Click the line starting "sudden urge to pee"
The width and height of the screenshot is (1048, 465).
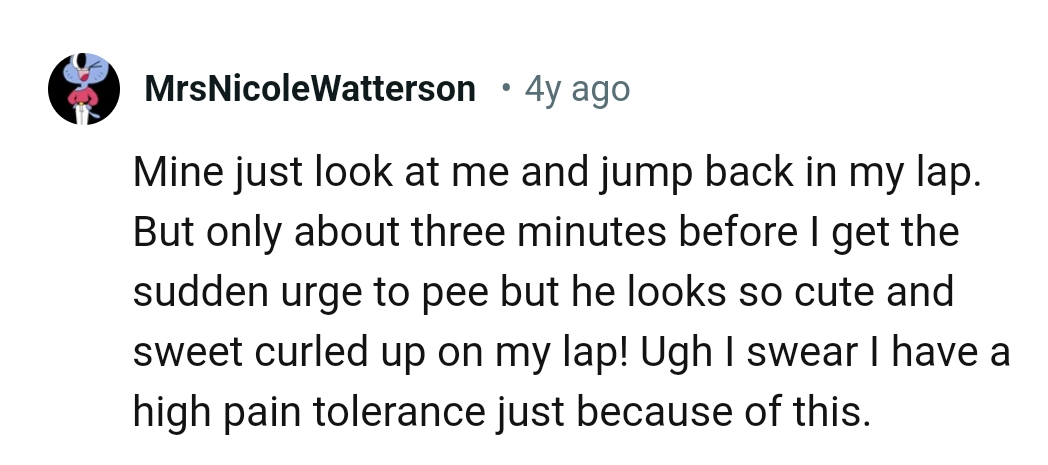(x=543, y=292)
